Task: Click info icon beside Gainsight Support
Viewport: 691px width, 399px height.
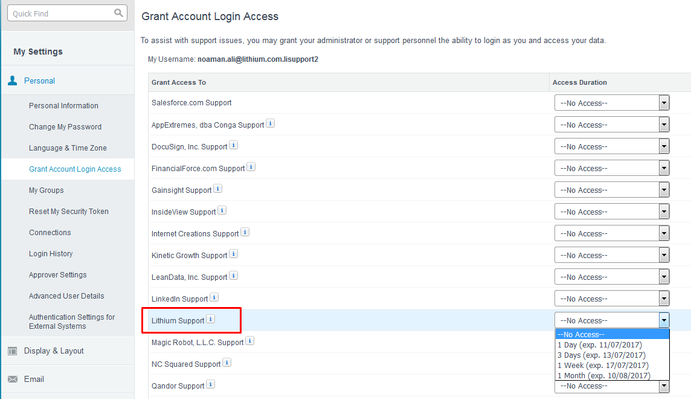Action: (218, 189)
